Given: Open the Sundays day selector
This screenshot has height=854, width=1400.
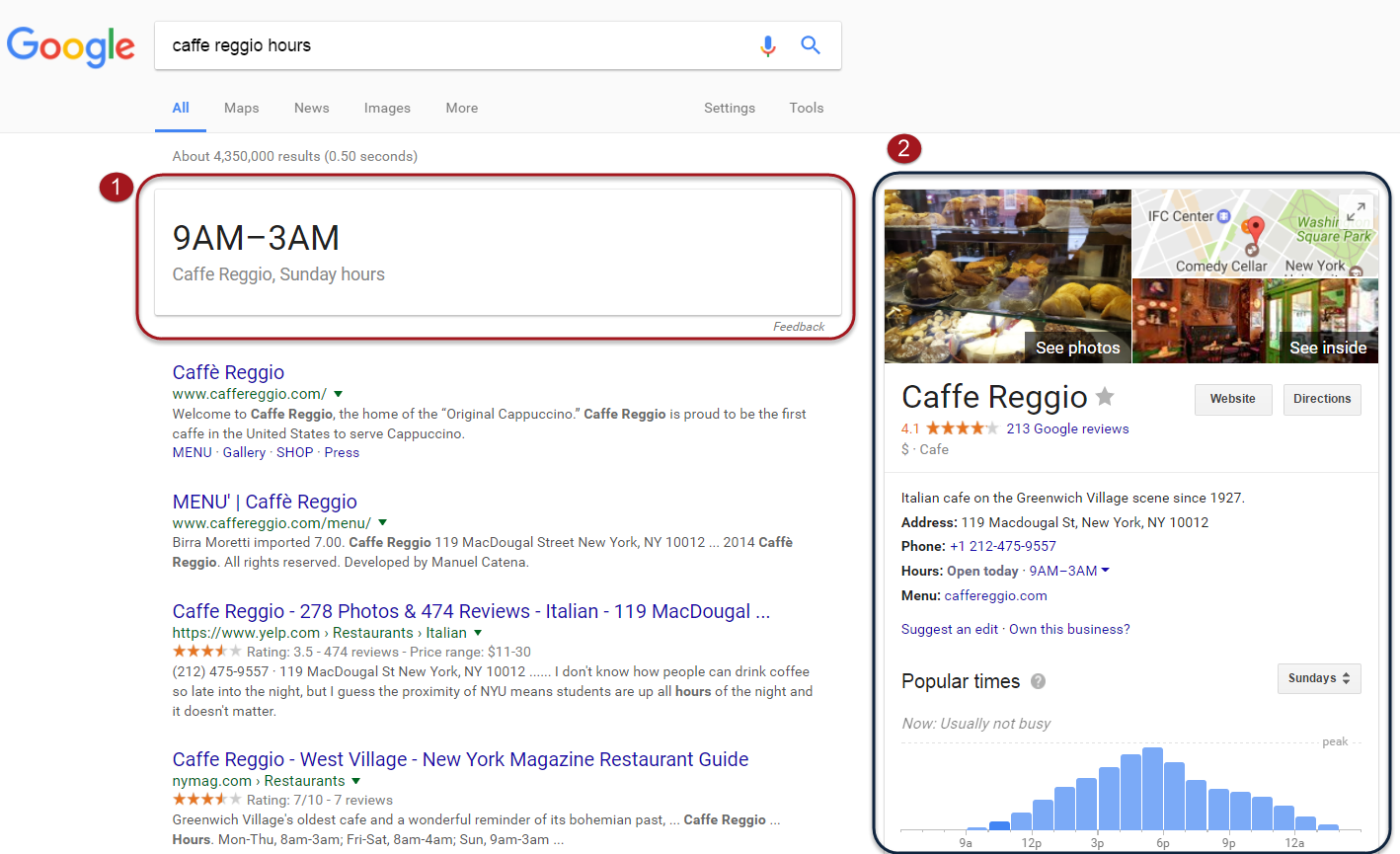Looking at the screenshot, I should tap(1318, 678).
